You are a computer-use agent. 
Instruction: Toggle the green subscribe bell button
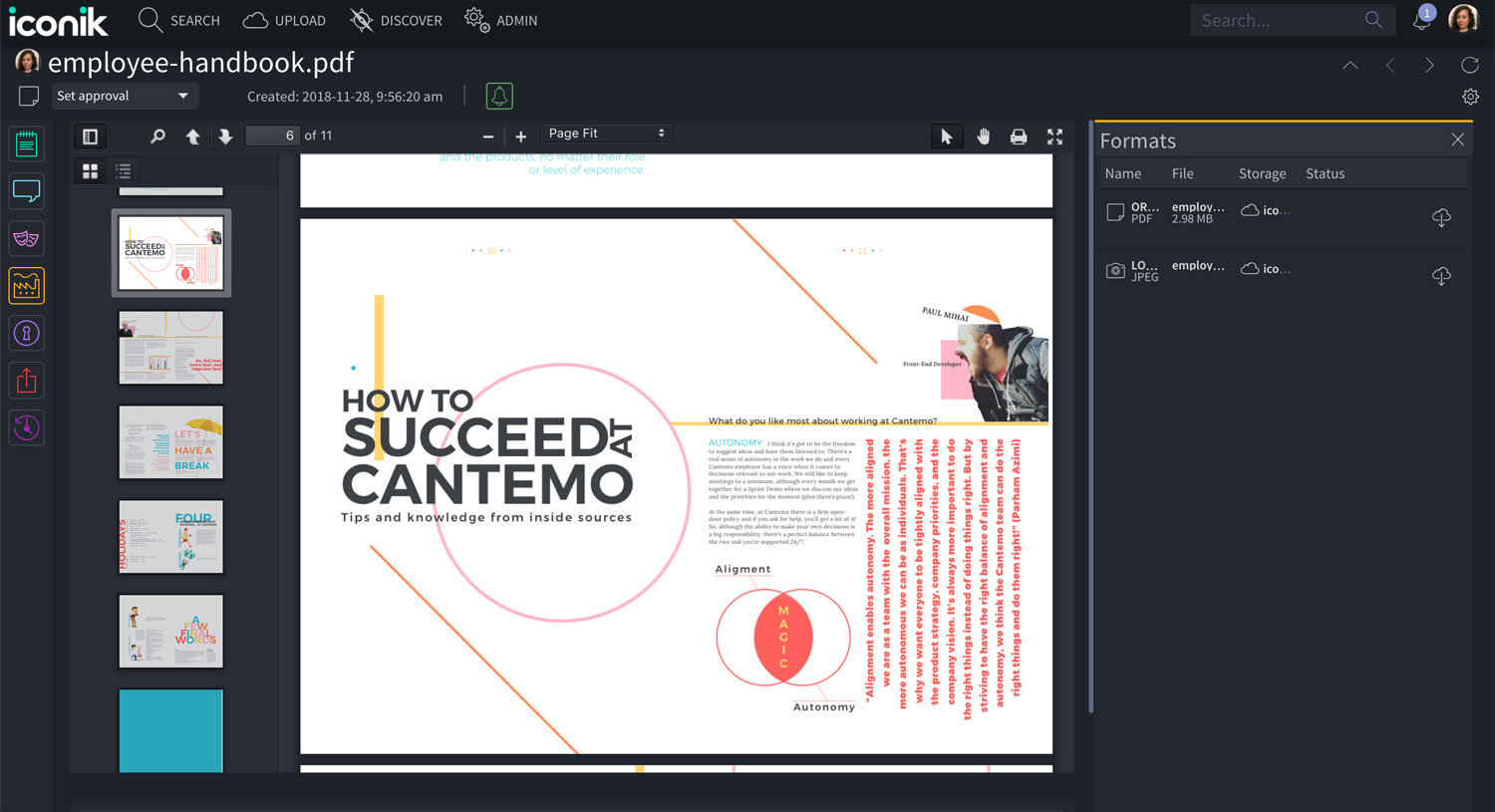[x=499, y=96]
